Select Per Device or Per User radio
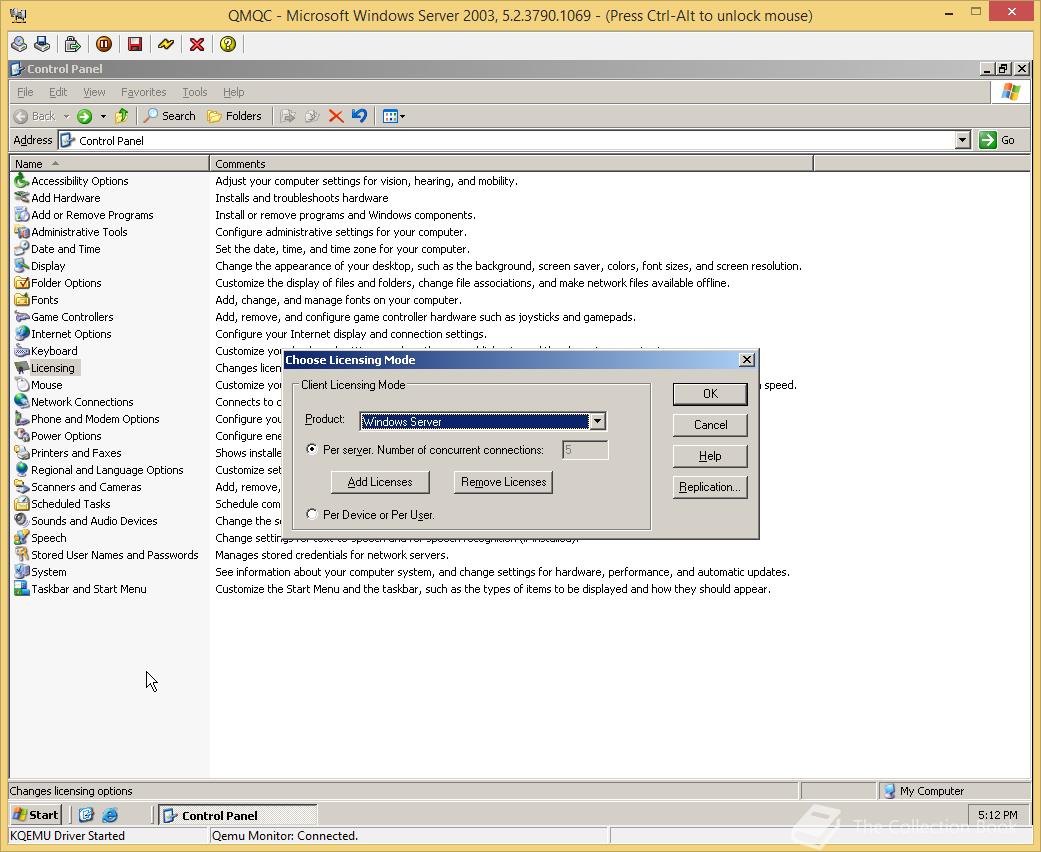The width and height of the screenshot is (1041, 852). [311, 515]
